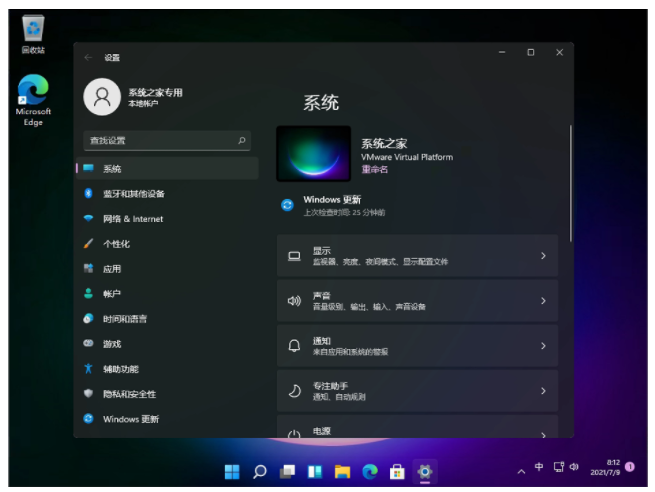Expand the 通知 notifications chevron
This screenshot has width=655, height=492.
543,346
